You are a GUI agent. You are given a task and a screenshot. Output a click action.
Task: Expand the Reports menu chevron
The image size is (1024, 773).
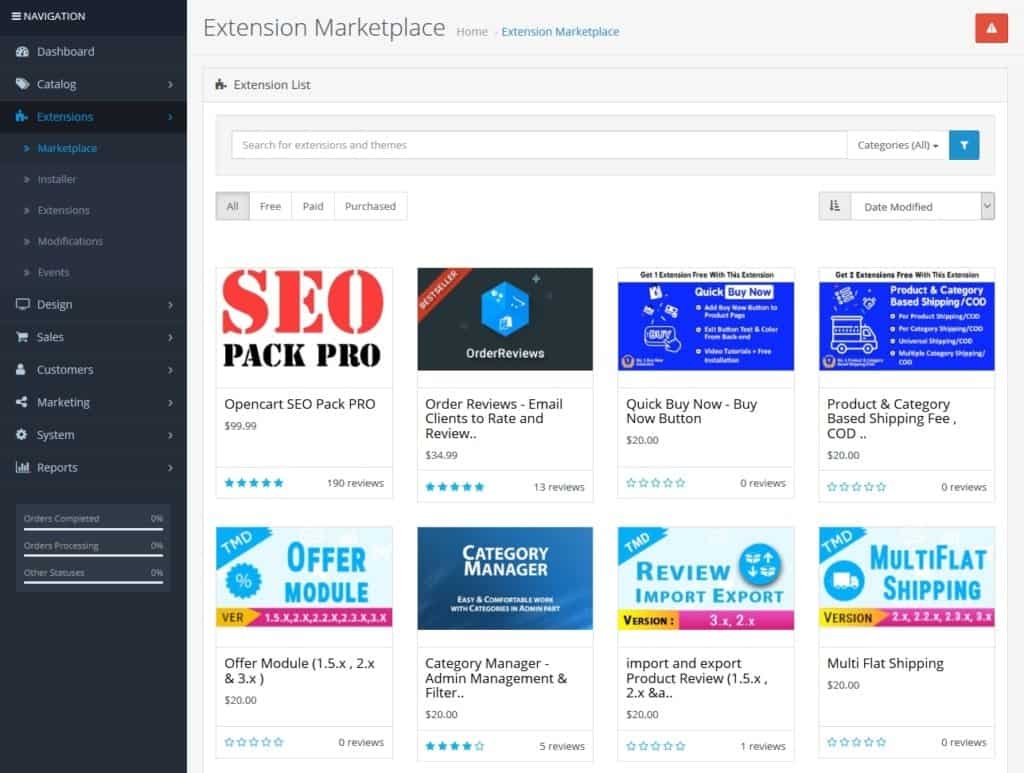[x=170, y=468]
